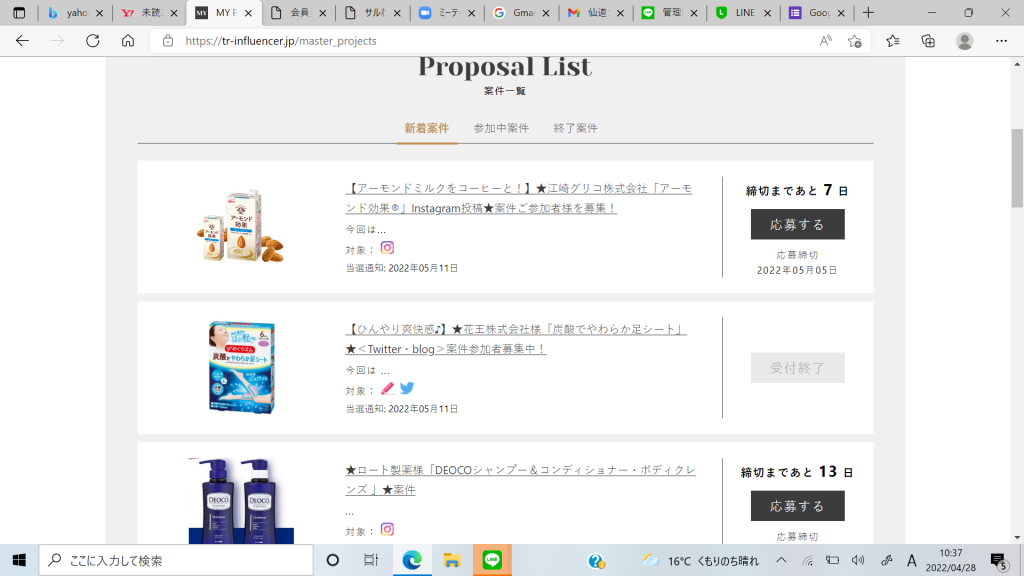Viewport: 1024px width, 576px height.
Task: Open LINE app from taskbar
Action: [x=492, y=560]
